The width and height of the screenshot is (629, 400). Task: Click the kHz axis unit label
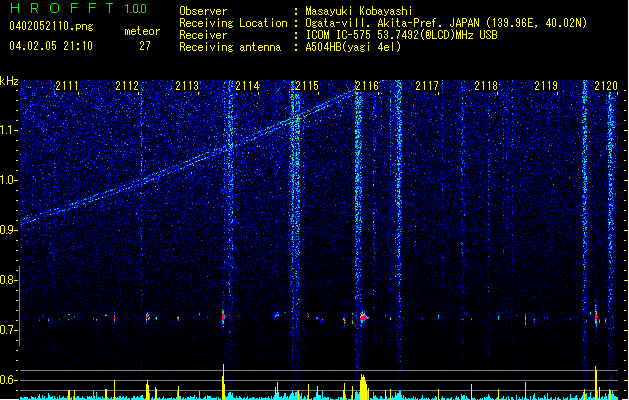tap(9, 81)
